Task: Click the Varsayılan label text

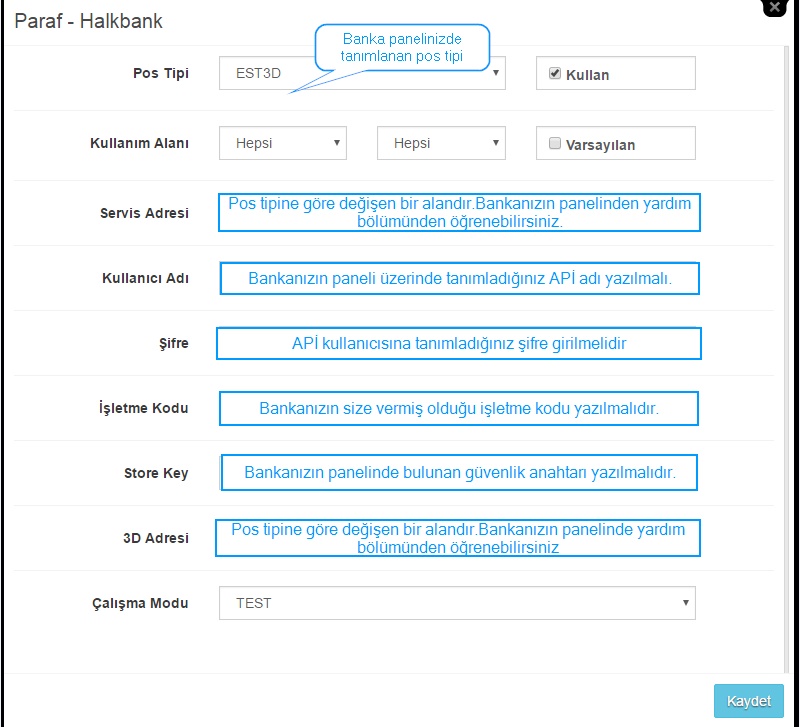Action: tap(600, 145)
